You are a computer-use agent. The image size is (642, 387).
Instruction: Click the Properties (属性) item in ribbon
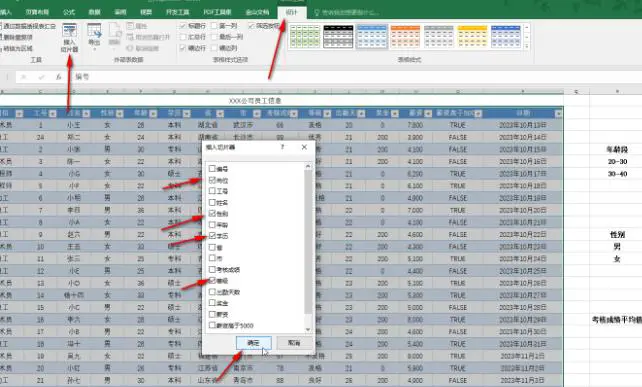click(x=137, y=26)
